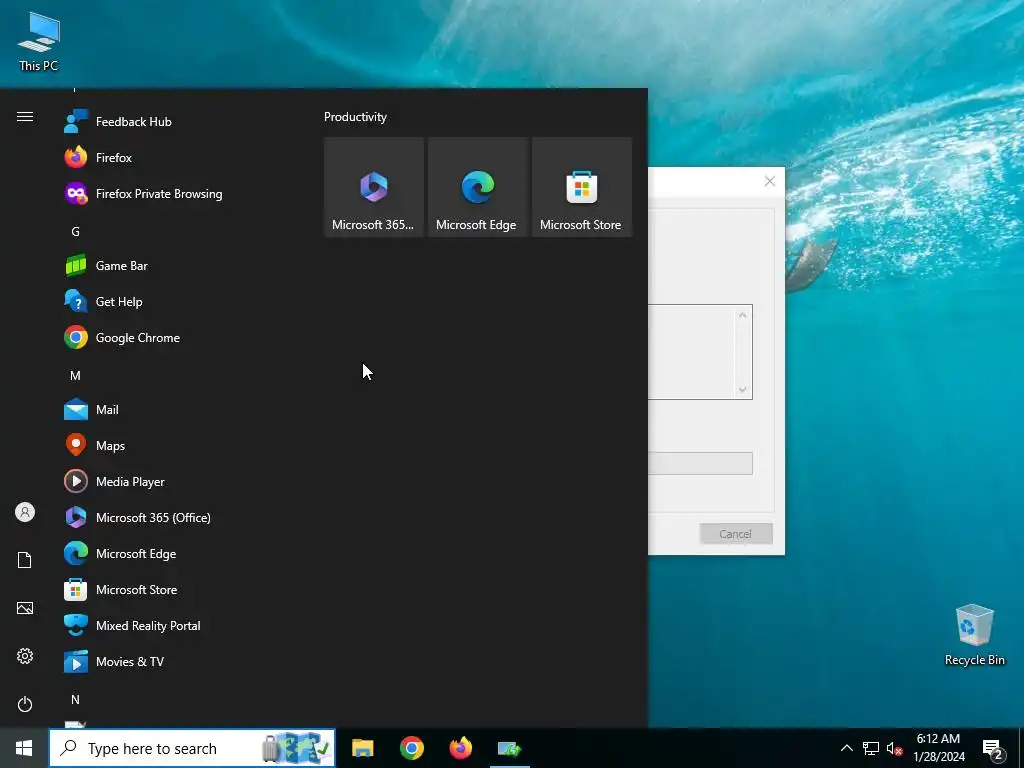Open Feedback Hub from the app list
The height and width of the screenshot is (768, 1024).
[x=176, y=121]
